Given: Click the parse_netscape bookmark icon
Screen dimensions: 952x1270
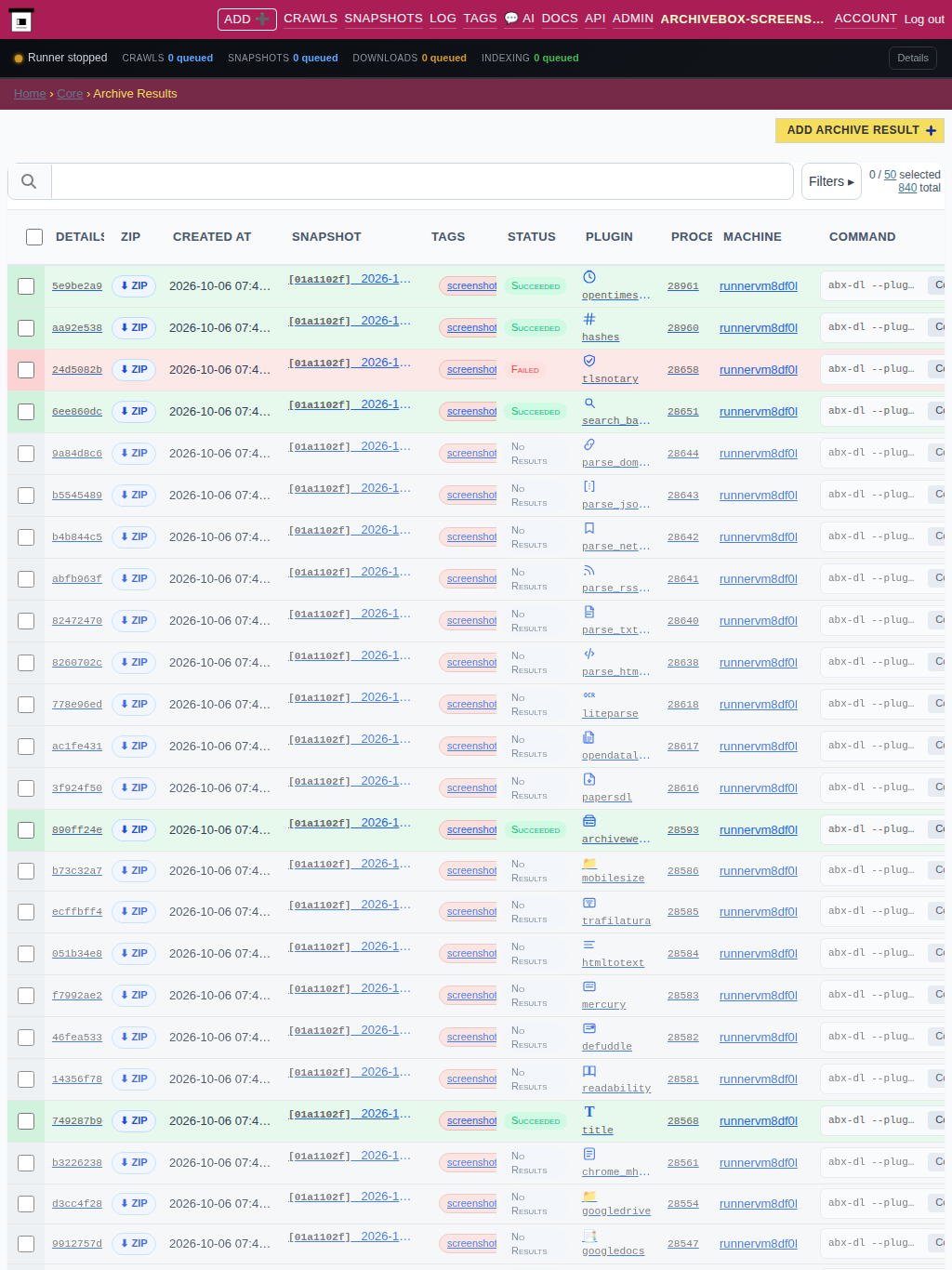Looking at the screenshot, I should coord(589,528).
